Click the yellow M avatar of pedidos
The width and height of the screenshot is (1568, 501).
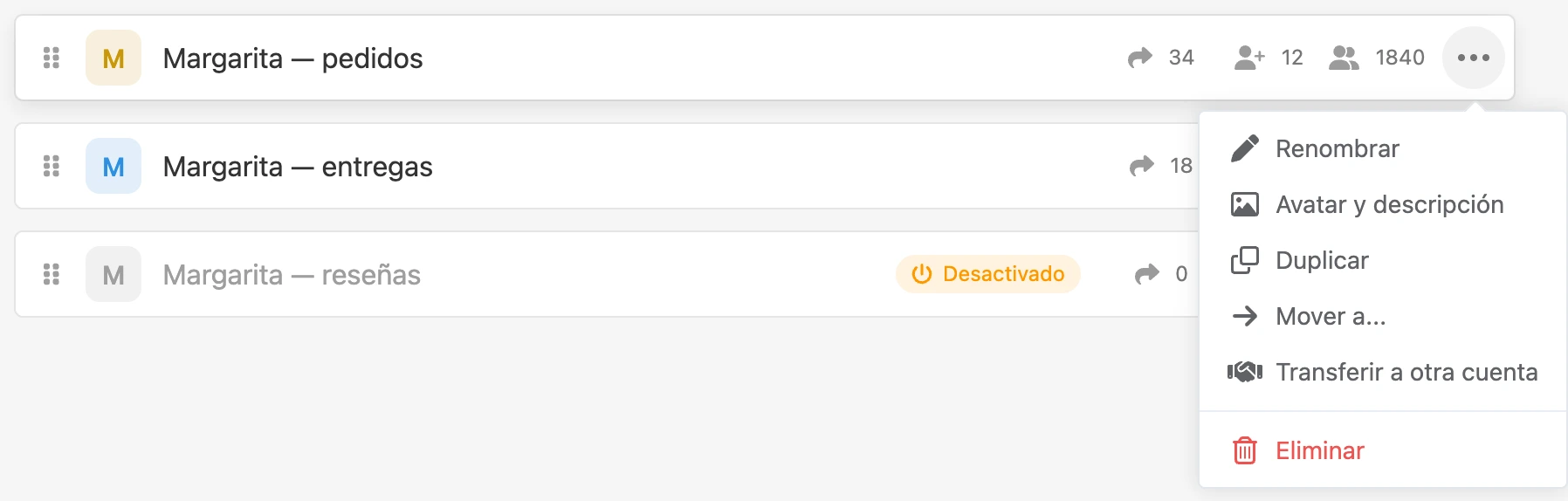113,58
